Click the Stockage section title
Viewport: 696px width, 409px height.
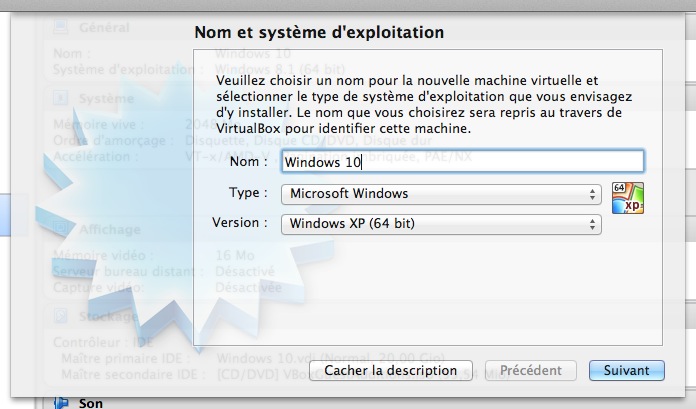pos(108,317)
